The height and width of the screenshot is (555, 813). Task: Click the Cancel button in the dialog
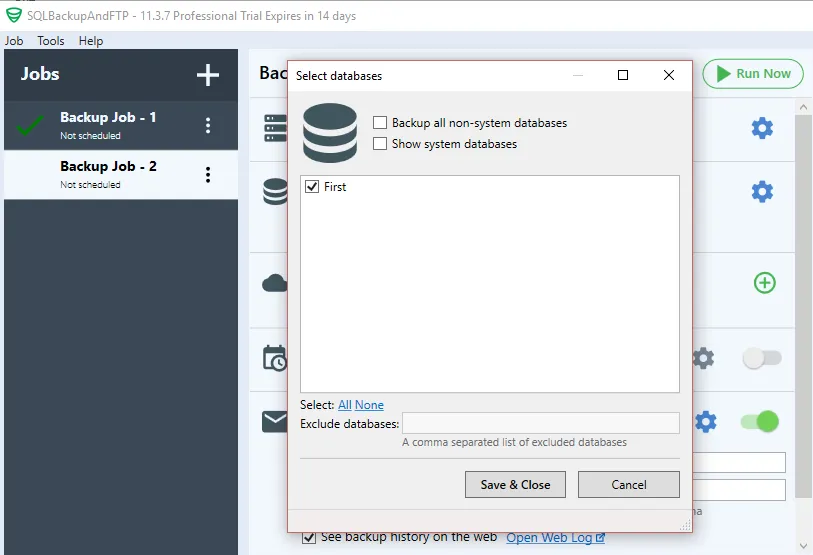point(628,484)
